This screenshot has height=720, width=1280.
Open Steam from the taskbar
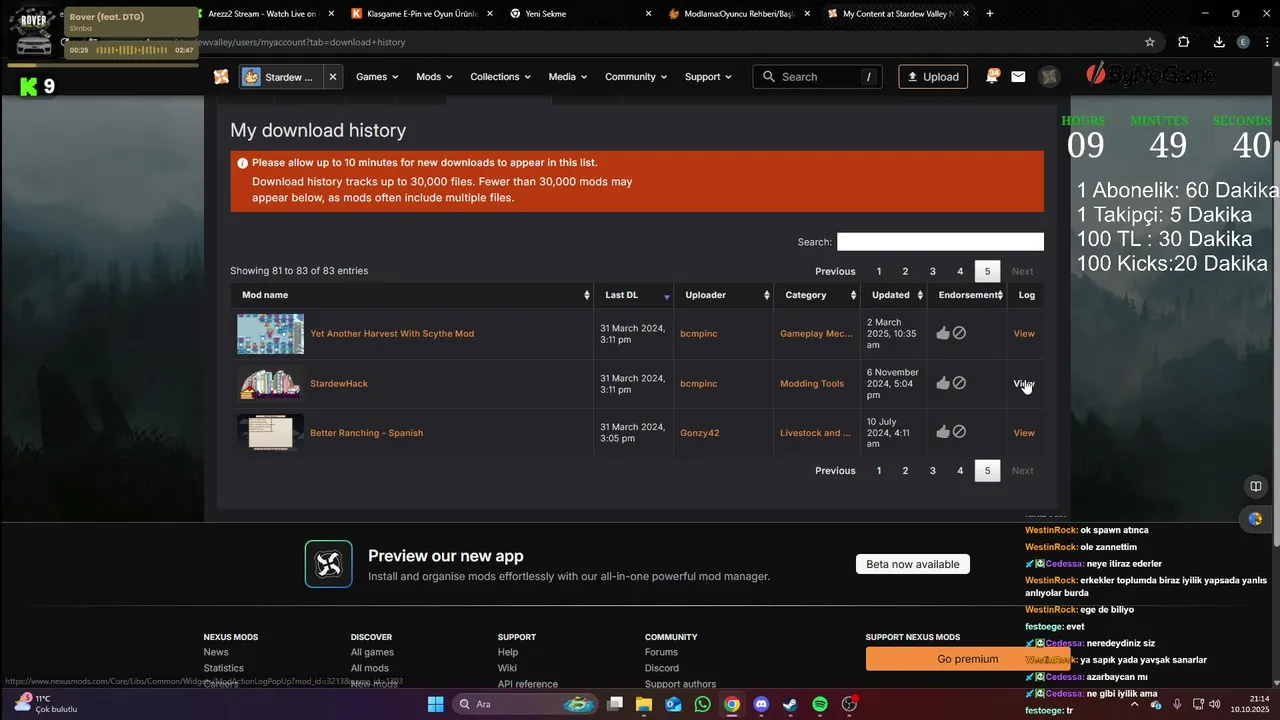pyautogui.click(x=790, y=704)
